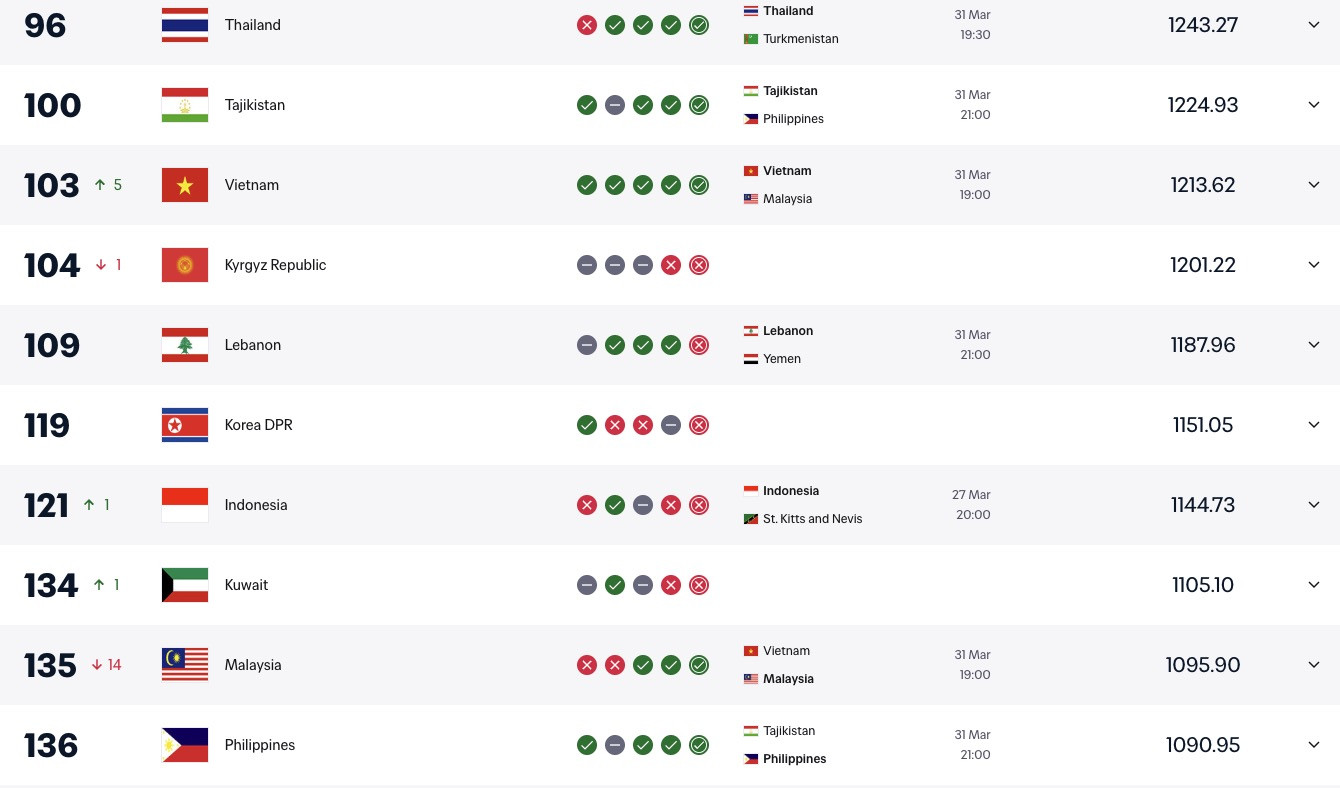
Task: Open Turkmenistan from Thailand's next match
Action: [800, 39]
